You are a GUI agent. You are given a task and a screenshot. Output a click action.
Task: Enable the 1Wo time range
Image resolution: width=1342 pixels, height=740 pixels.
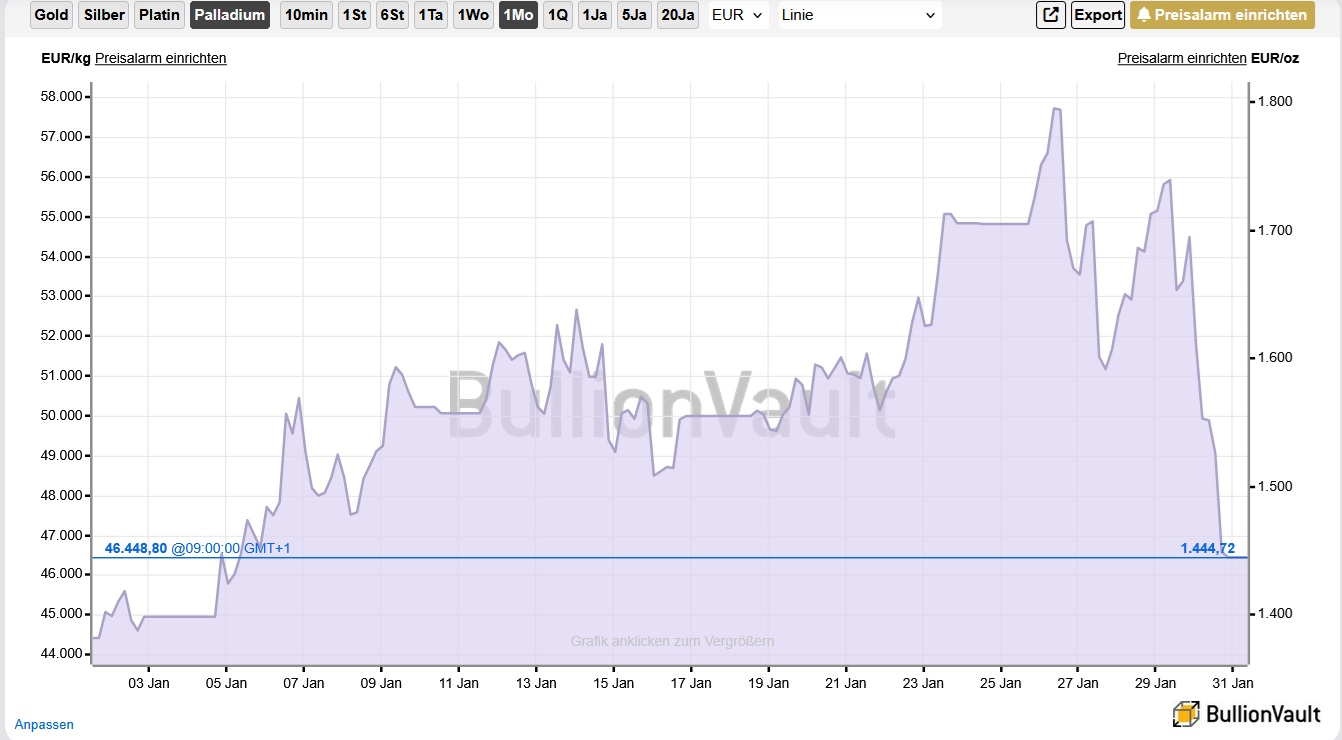pos(472,15)
